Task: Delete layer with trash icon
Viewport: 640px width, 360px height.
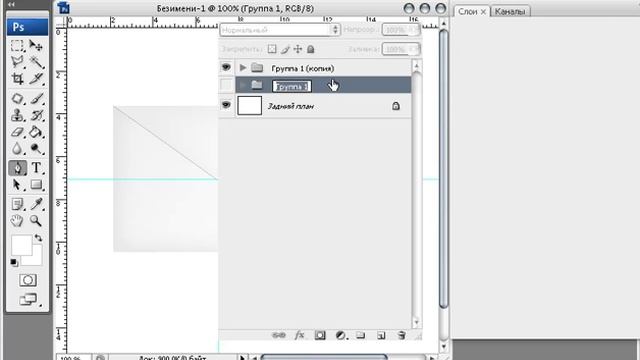Action: pyautogui.click(x=401, y=336)
